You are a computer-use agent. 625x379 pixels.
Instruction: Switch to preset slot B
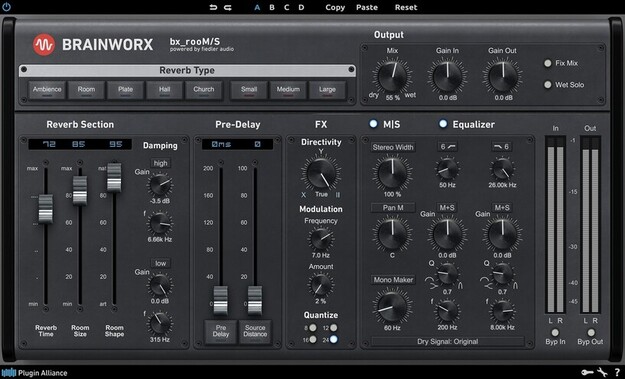click(x=272, y=7)
